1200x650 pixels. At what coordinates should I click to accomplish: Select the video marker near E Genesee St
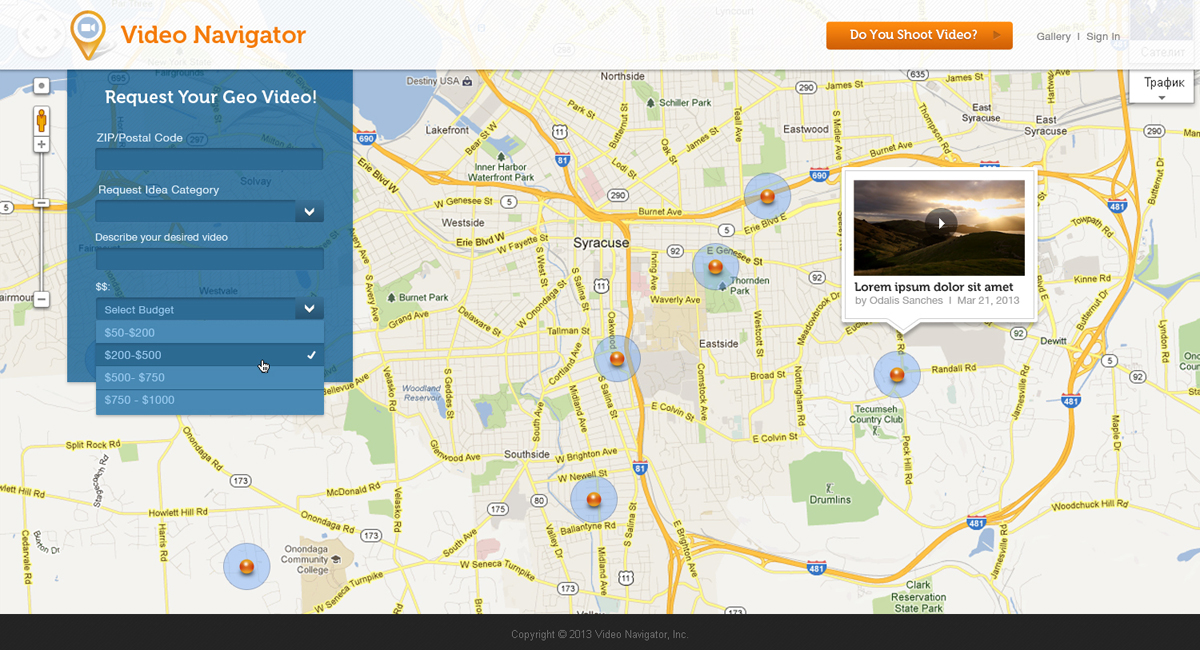click(x=715, y=267)
